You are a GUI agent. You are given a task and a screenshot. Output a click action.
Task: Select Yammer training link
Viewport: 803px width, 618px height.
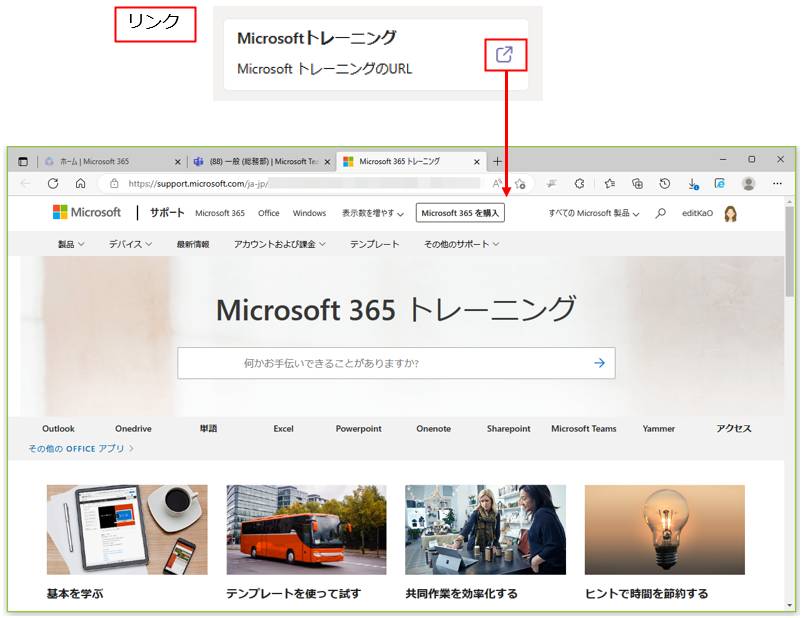[x=659, y=429]
